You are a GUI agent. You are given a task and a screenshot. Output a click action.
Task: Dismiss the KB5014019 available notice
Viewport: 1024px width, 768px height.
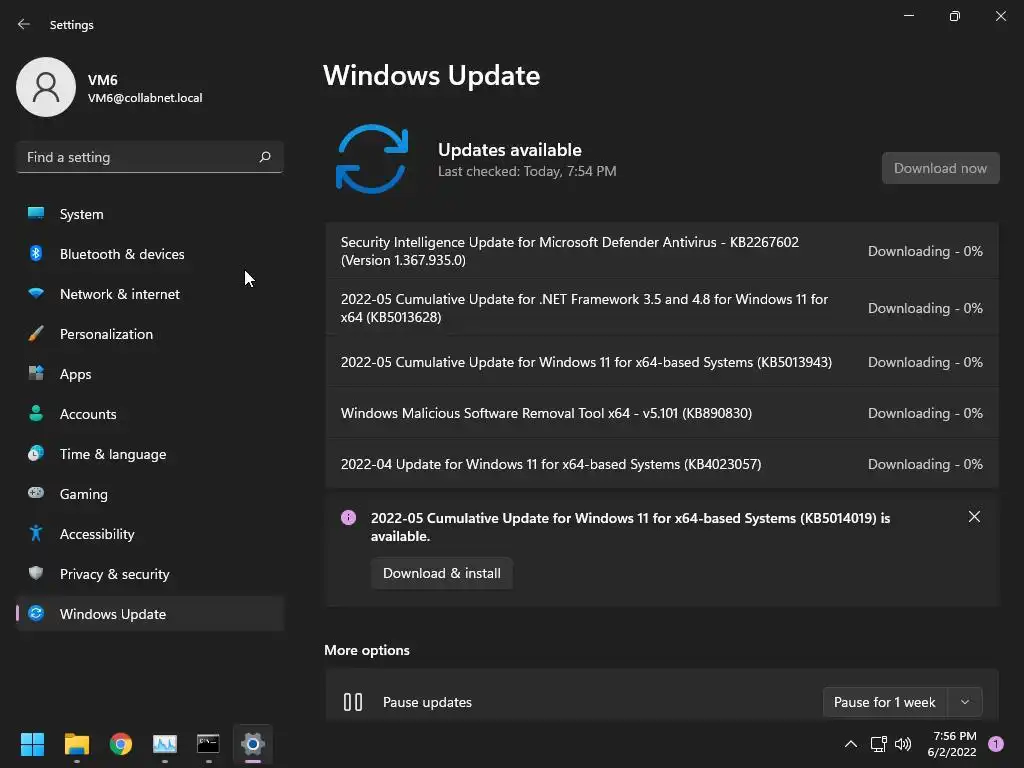point(974,517)
